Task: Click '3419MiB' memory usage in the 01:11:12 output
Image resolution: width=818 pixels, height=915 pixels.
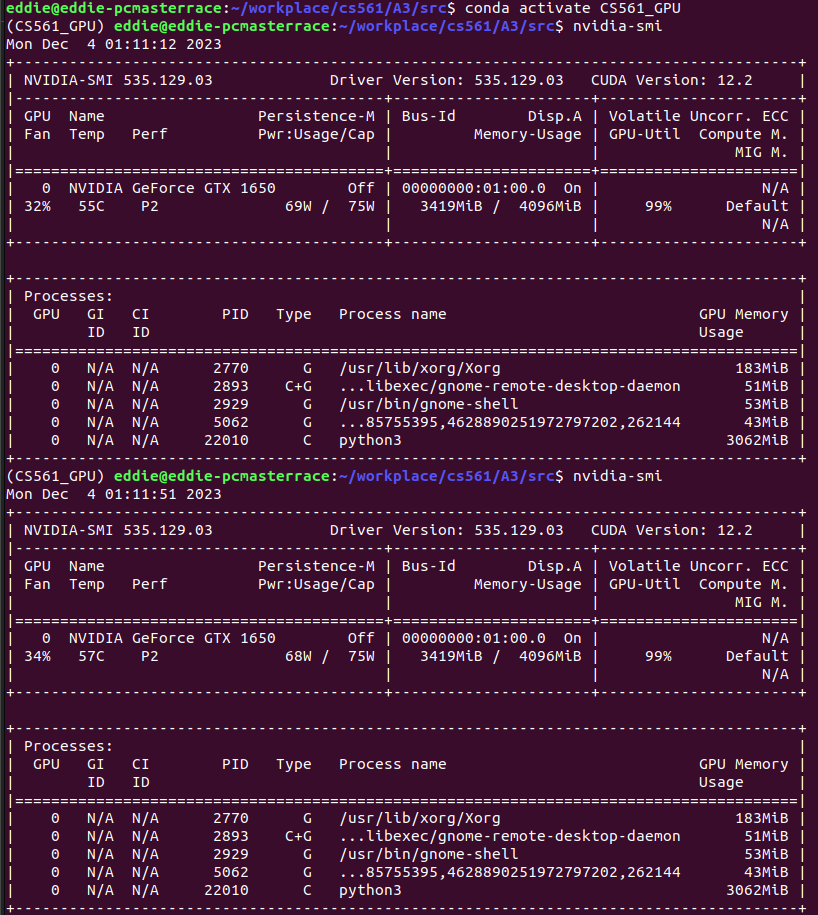Action: [x=452, y=206]
